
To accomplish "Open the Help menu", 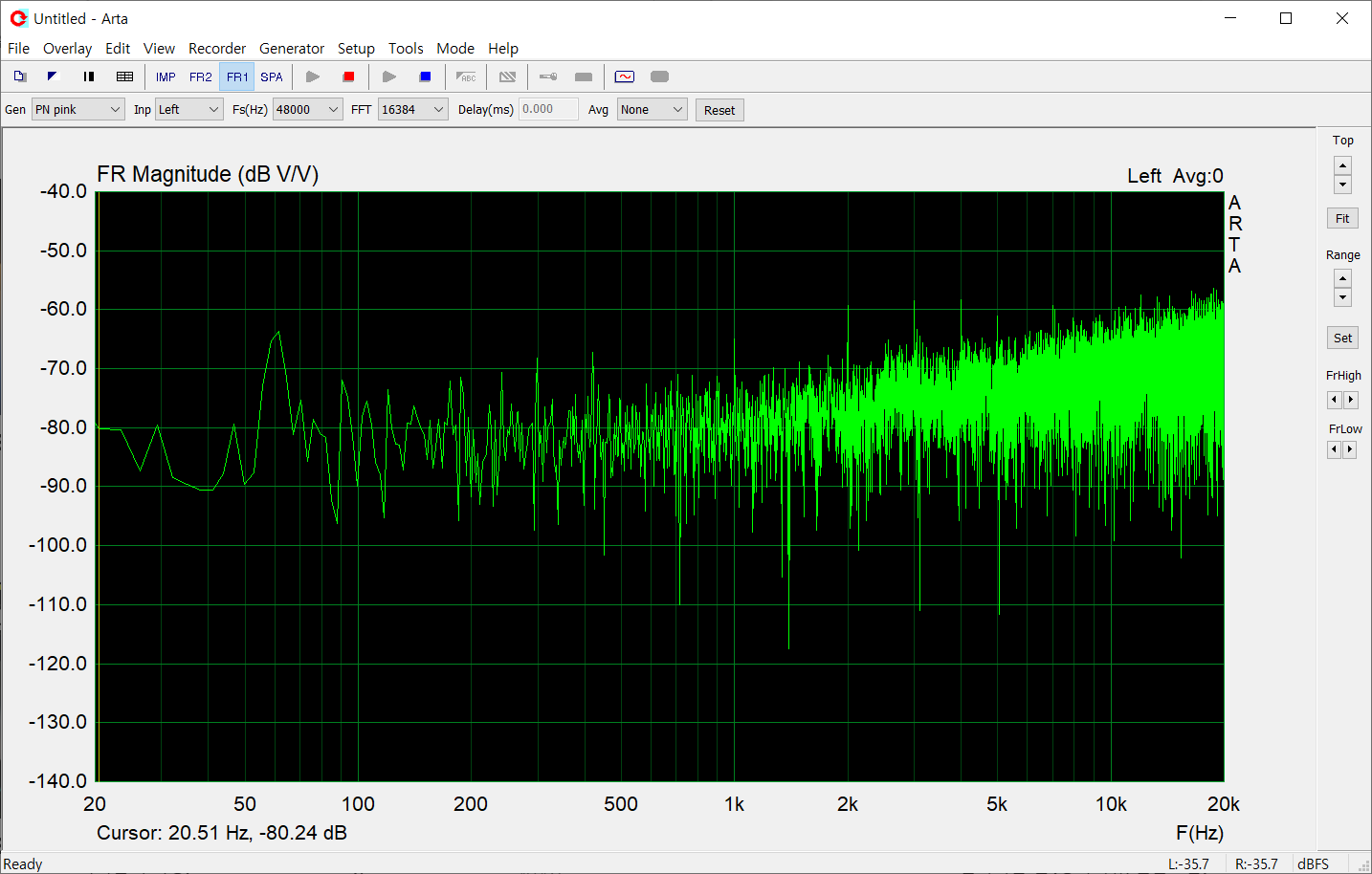I will pyautogui.click(x=503, y=48).
